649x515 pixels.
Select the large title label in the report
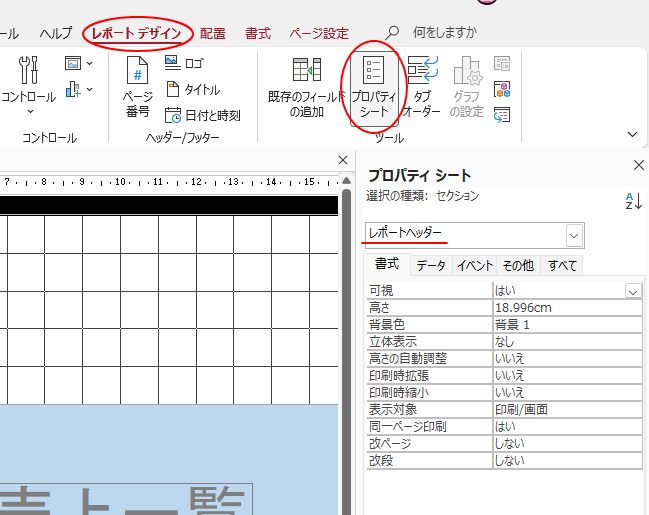tap(125, 499)
